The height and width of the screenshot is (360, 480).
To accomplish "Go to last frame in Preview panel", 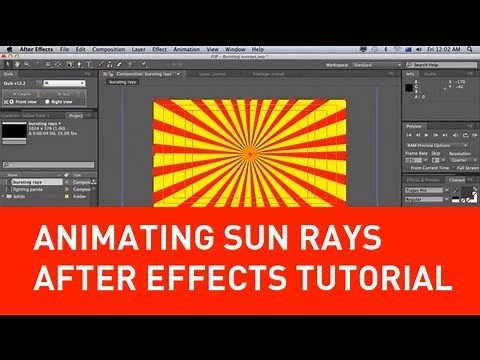I will [445, 135].
